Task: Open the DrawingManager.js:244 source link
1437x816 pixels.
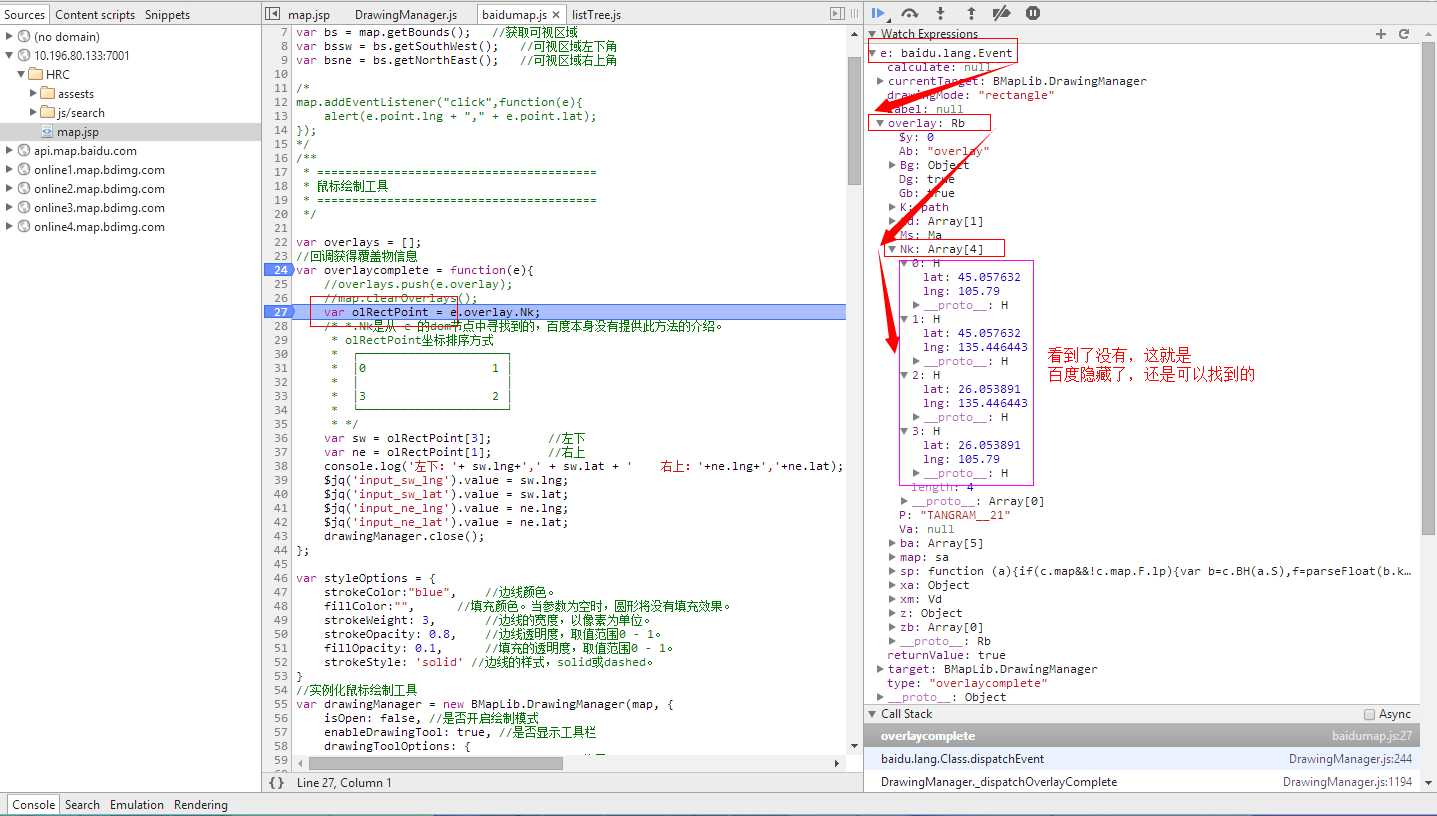Action: pyautogui.click(x=1350, y=759)
